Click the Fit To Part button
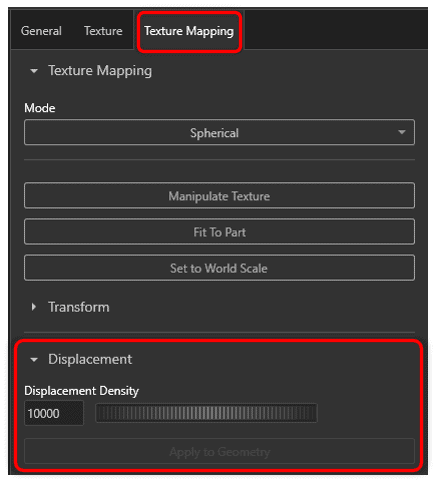436x483 pixels. [x=219, y=232]
